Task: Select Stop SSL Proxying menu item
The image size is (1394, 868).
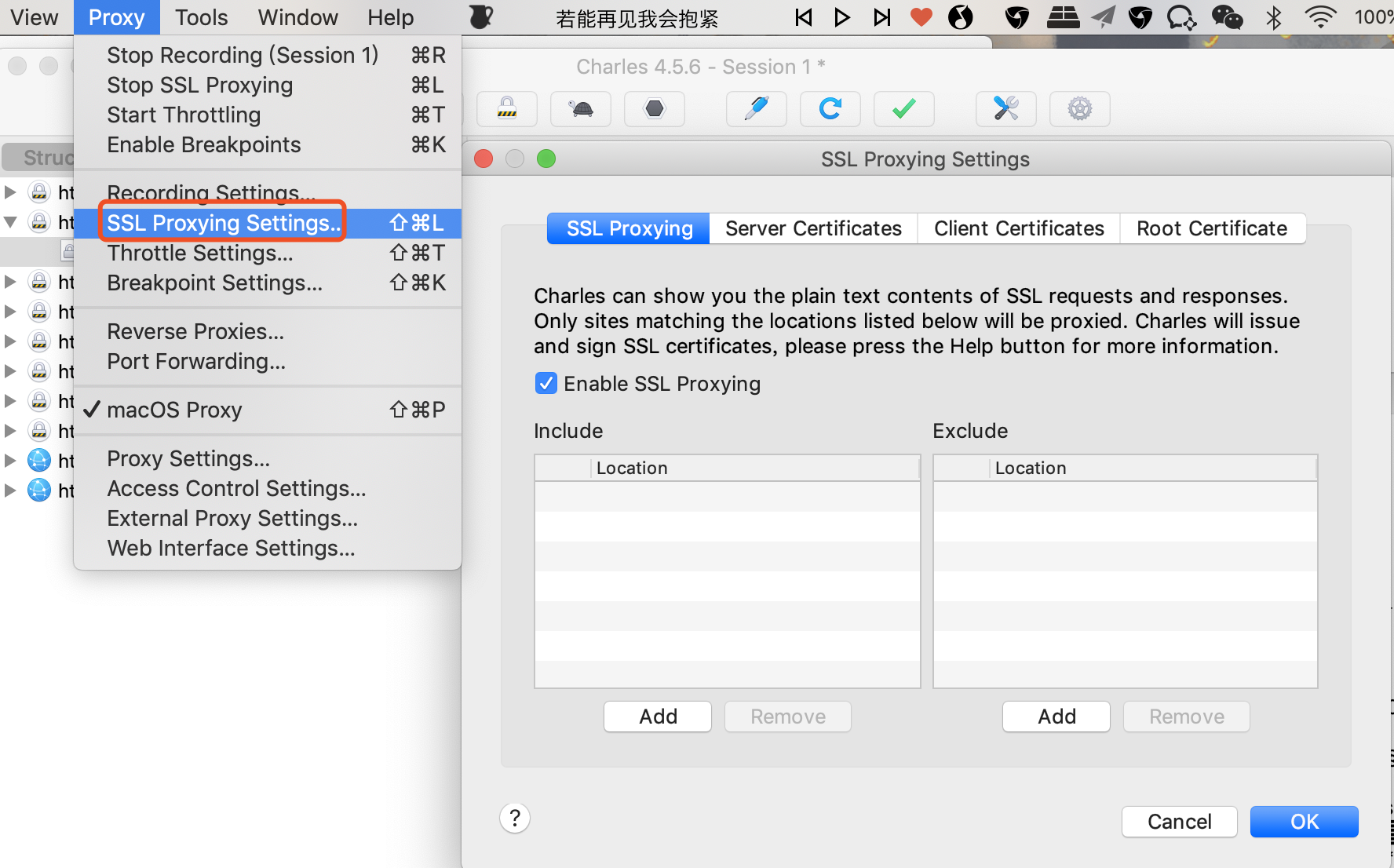Action: 267,85
